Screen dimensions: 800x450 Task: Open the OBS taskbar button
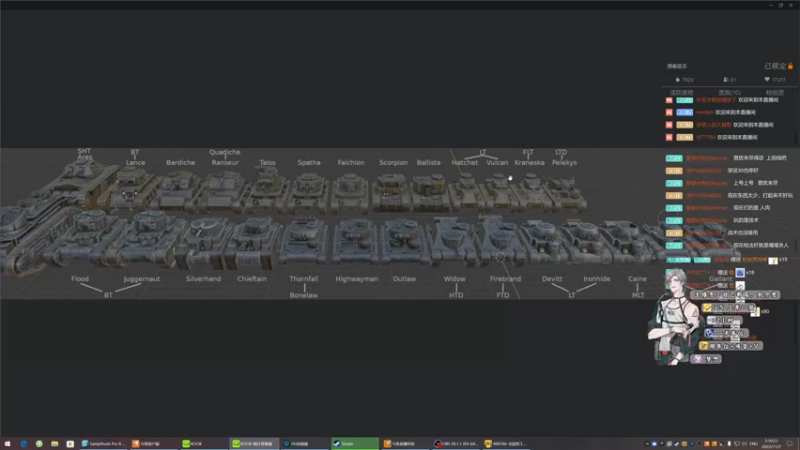[456, 444]
